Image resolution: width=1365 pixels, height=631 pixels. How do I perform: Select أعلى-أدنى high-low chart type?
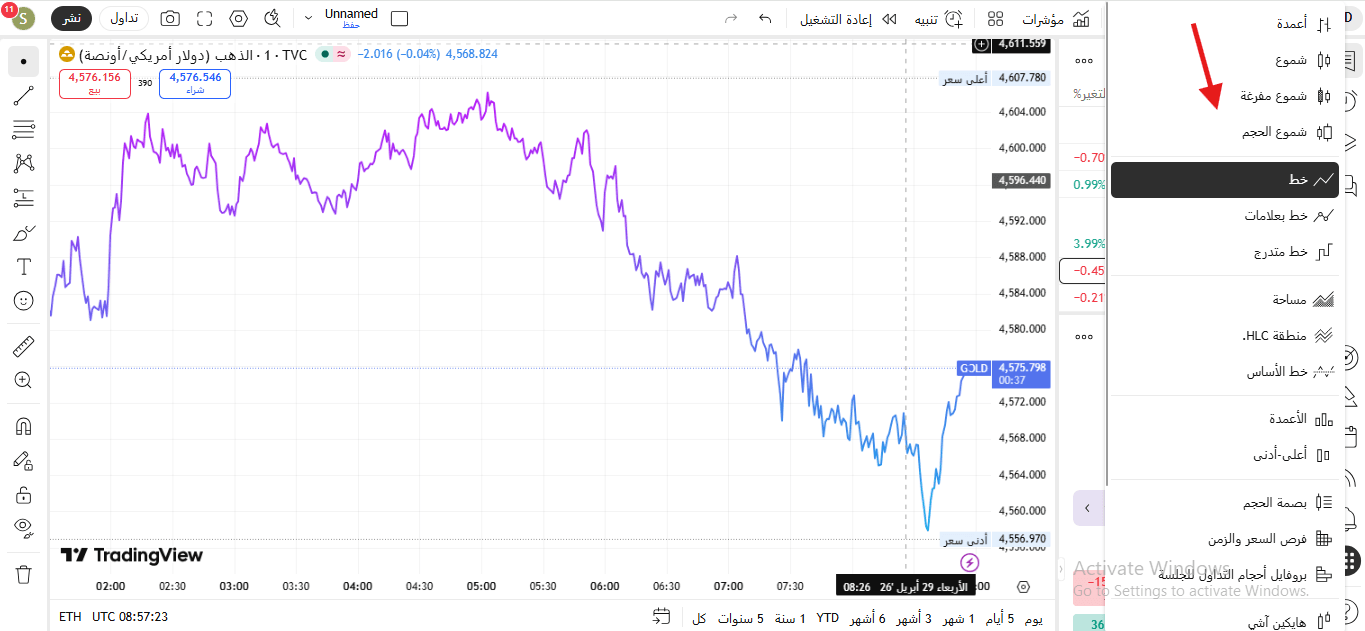pyautogui.click(x=1225, y=455)
